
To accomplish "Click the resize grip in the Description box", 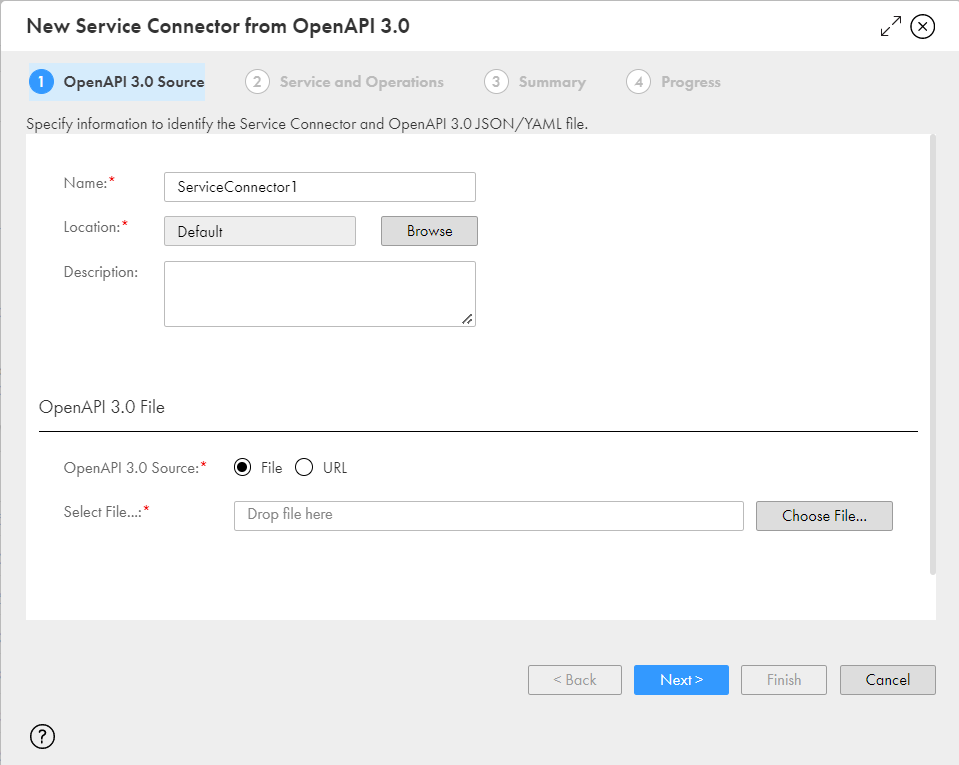I will point(467,319).
